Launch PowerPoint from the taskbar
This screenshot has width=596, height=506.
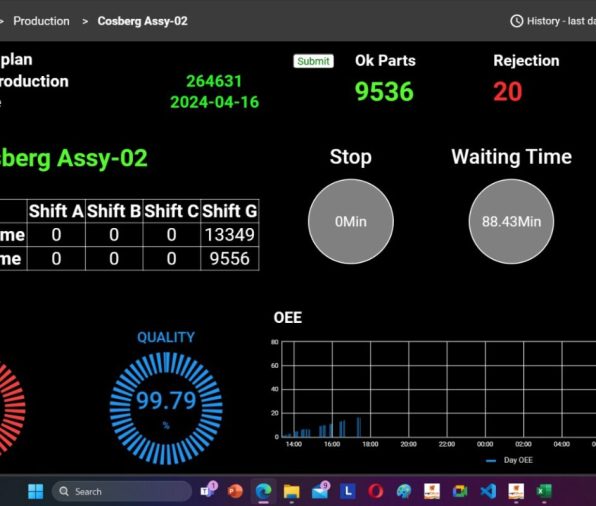tap(235, 491)
